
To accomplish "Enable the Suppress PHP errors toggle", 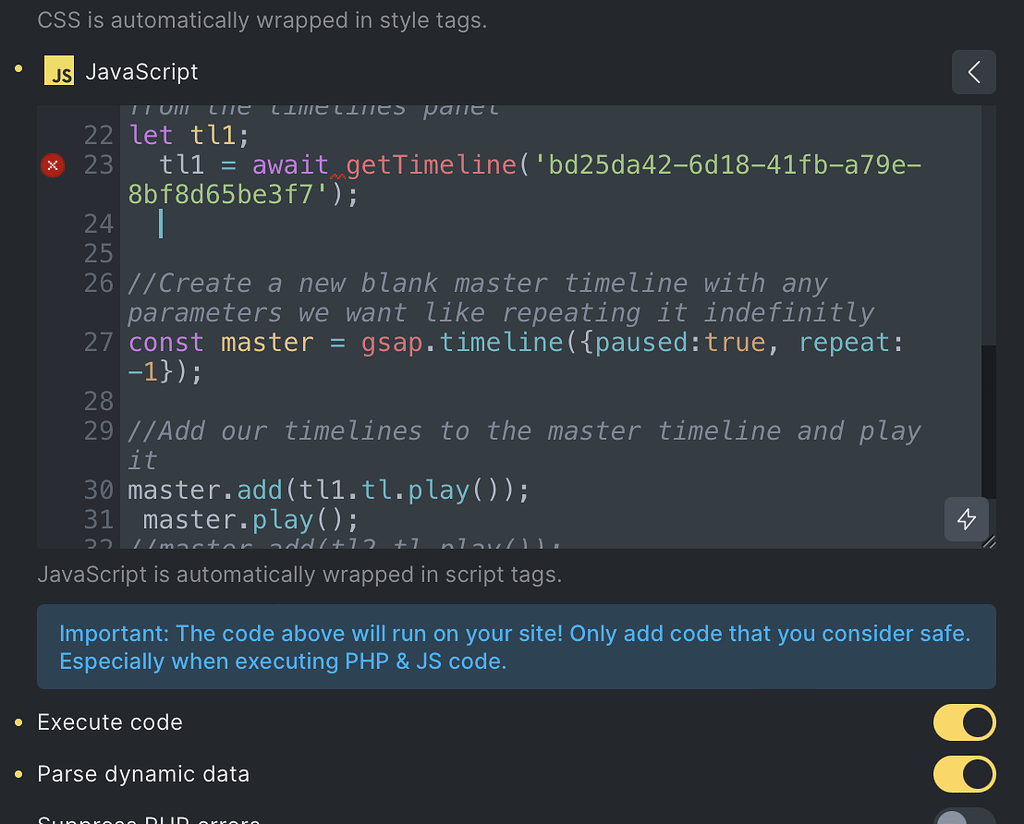I will 964,820.
